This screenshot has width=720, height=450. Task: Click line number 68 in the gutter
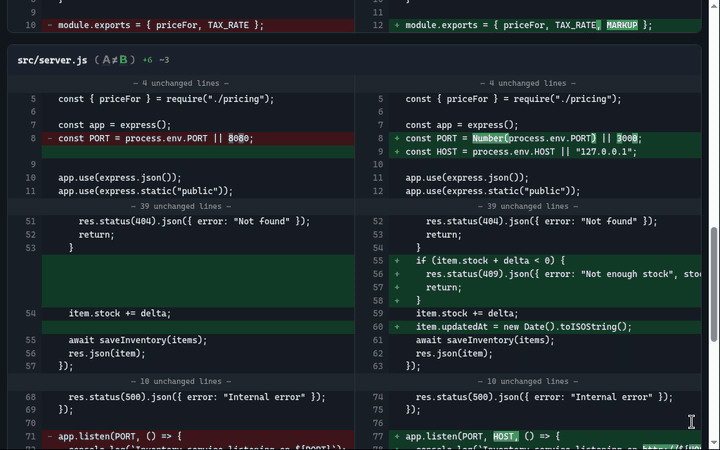[x=30, y=397]
